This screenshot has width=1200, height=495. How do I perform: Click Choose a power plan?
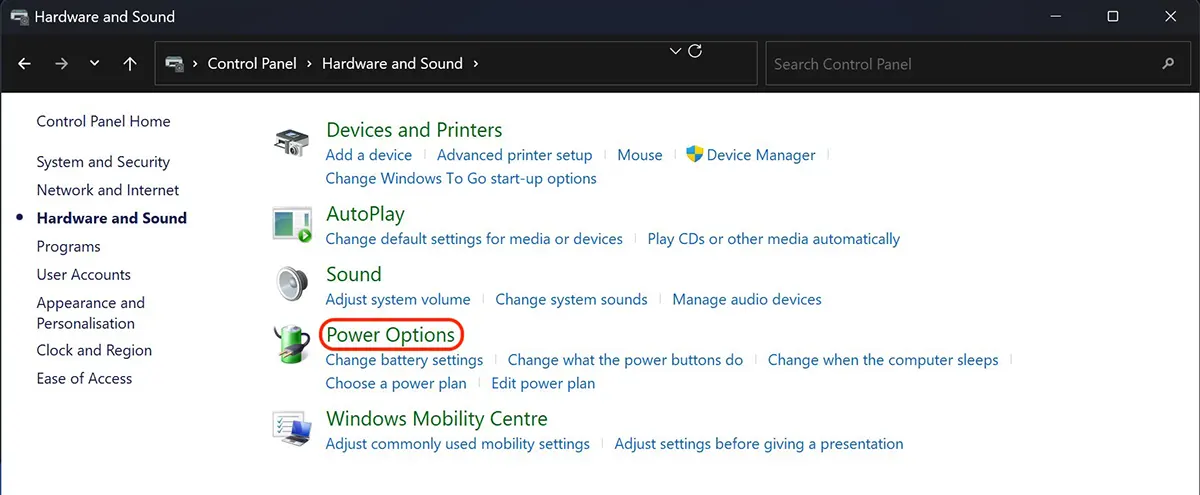(396, 383)
